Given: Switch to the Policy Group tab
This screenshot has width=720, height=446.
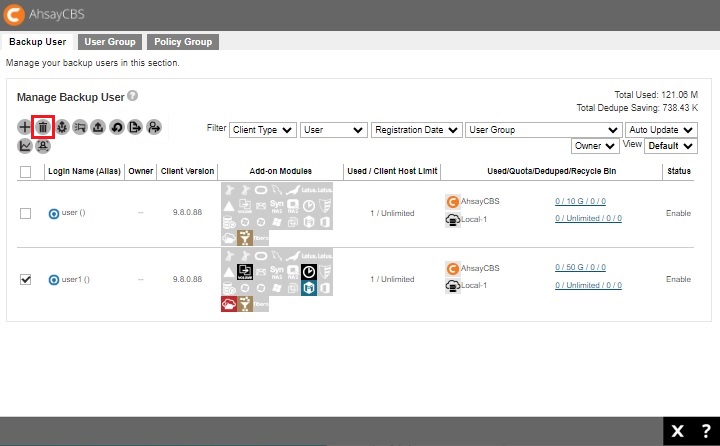Looking at the screenshot, I should 183,42.
